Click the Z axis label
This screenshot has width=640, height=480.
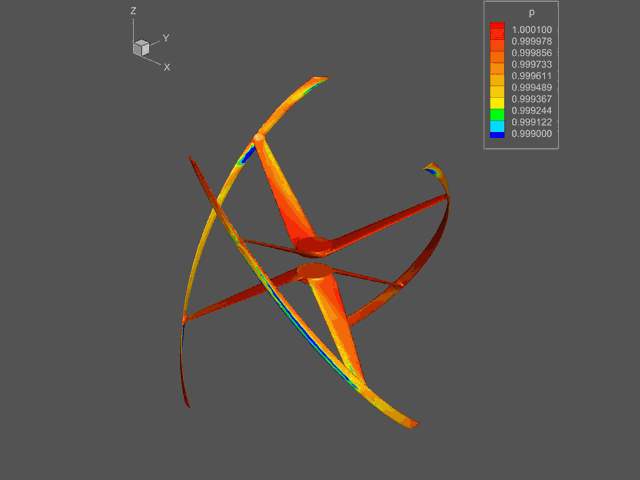click(x=133, y=11)
